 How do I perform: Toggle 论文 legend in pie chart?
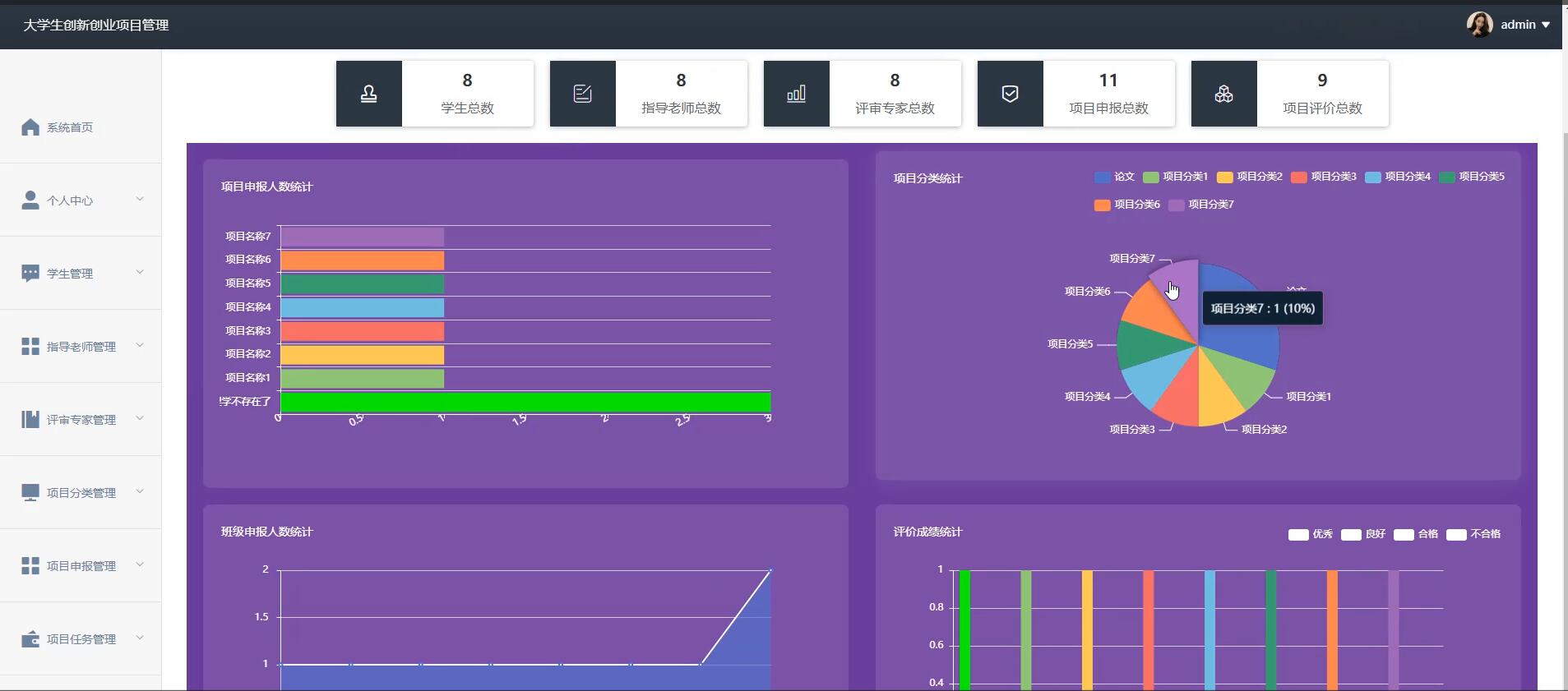(x=1114, y=177)
